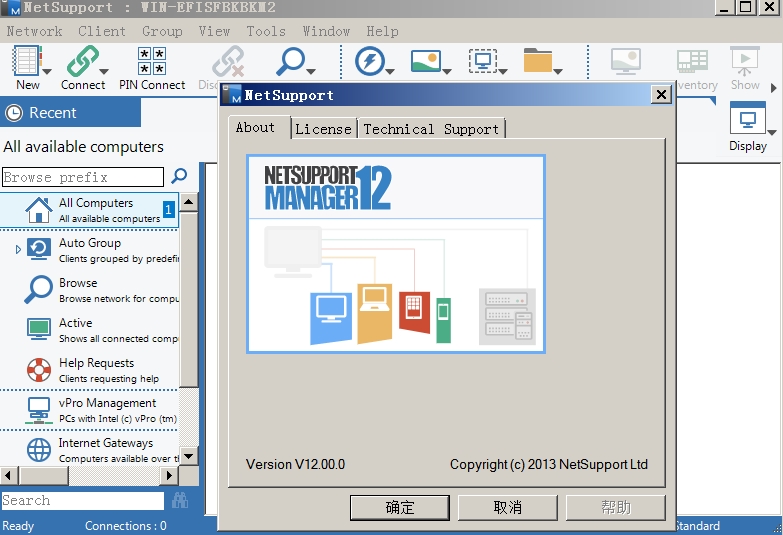Click the horizontal scroll right arrow

(169, 475)
